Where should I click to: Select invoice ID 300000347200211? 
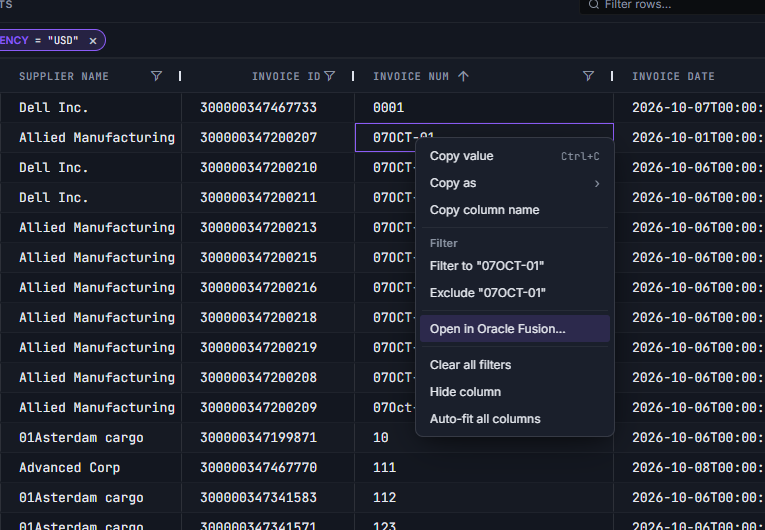268,198
